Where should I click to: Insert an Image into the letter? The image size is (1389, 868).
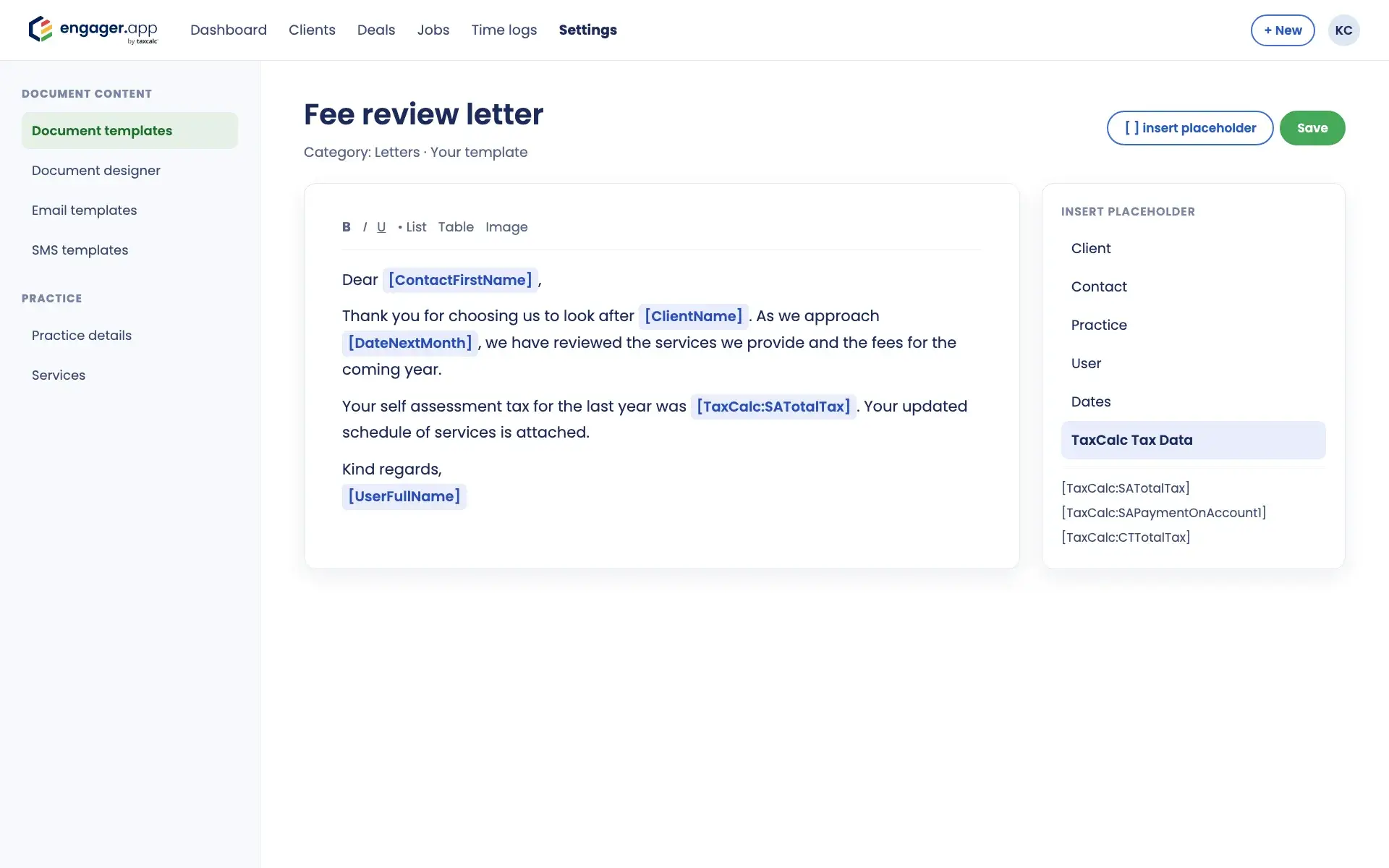tap(506, 227)
